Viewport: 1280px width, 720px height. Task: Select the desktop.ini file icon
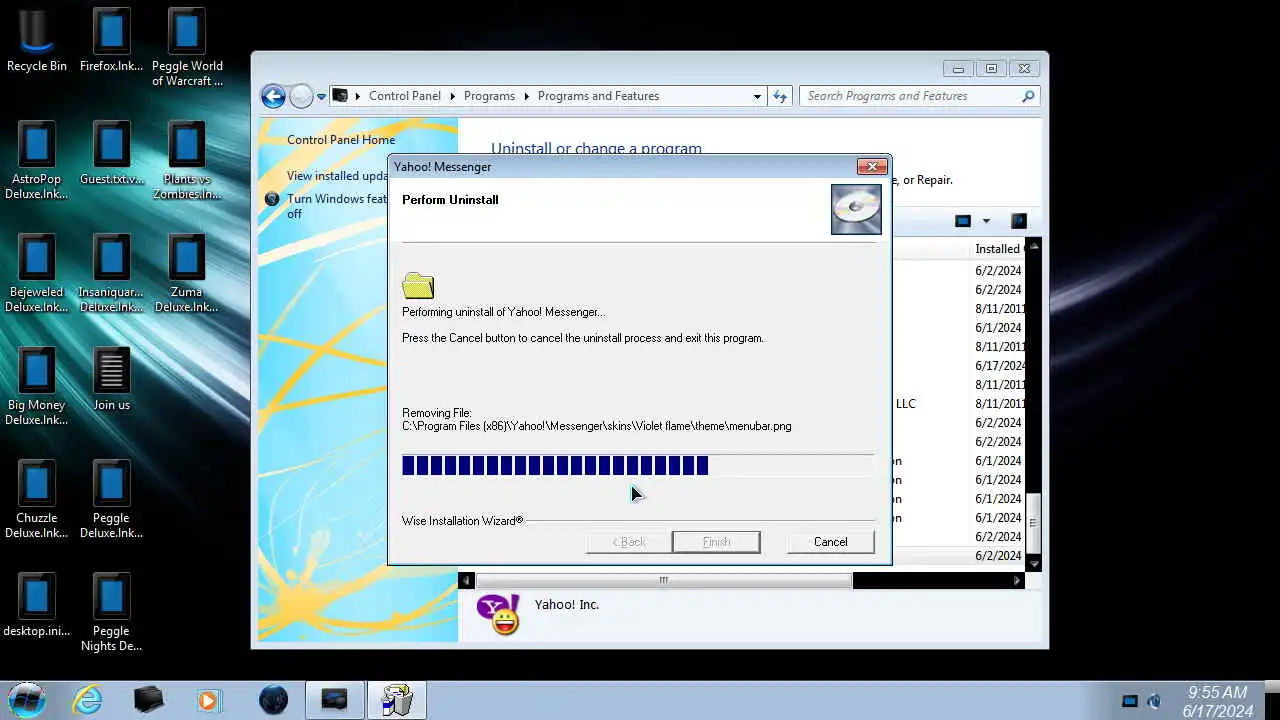click(x=37, y=605)
